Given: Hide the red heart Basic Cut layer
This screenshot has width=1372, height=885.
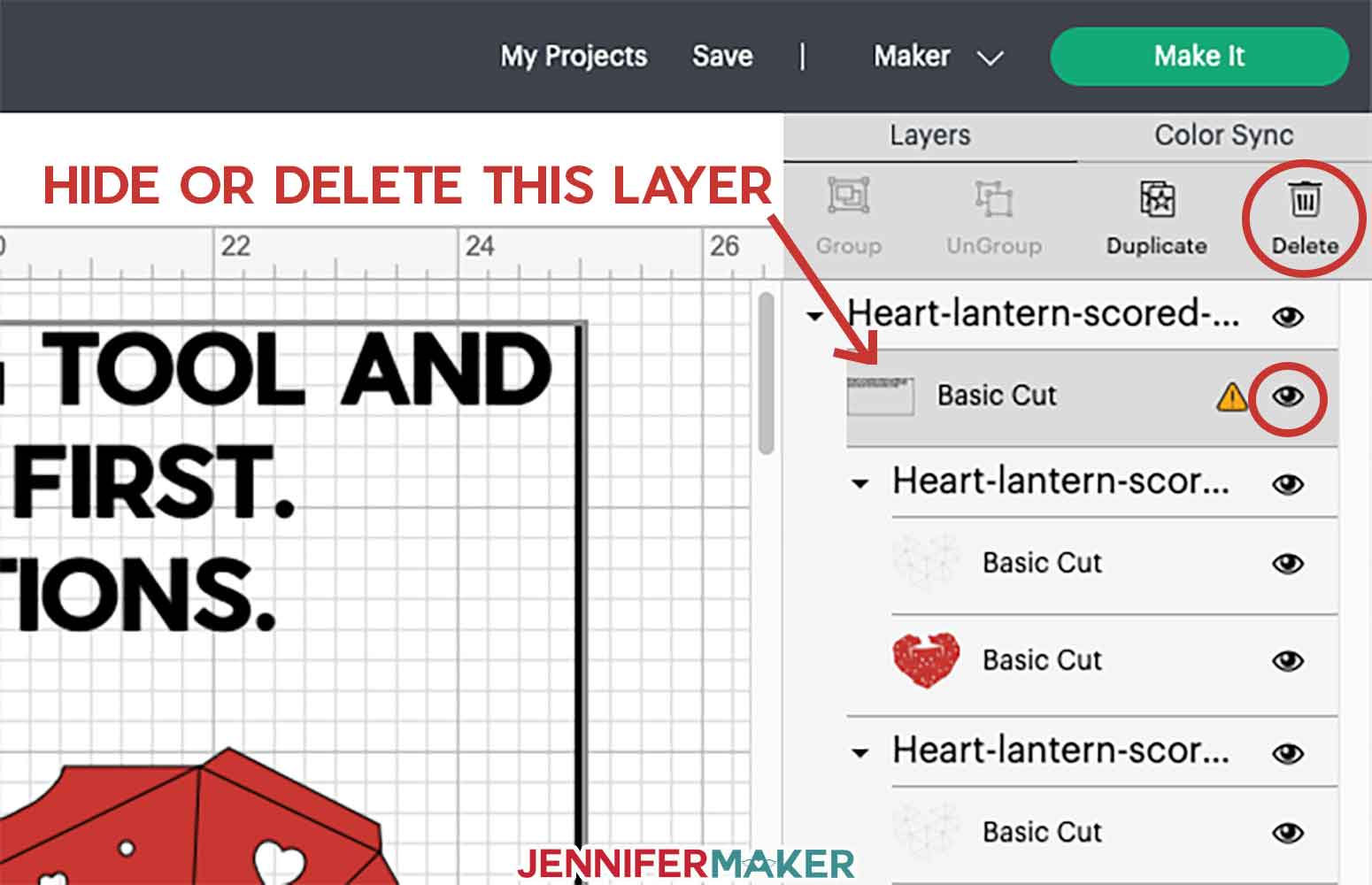Looking at the screenshot, I should point(1288,660).
